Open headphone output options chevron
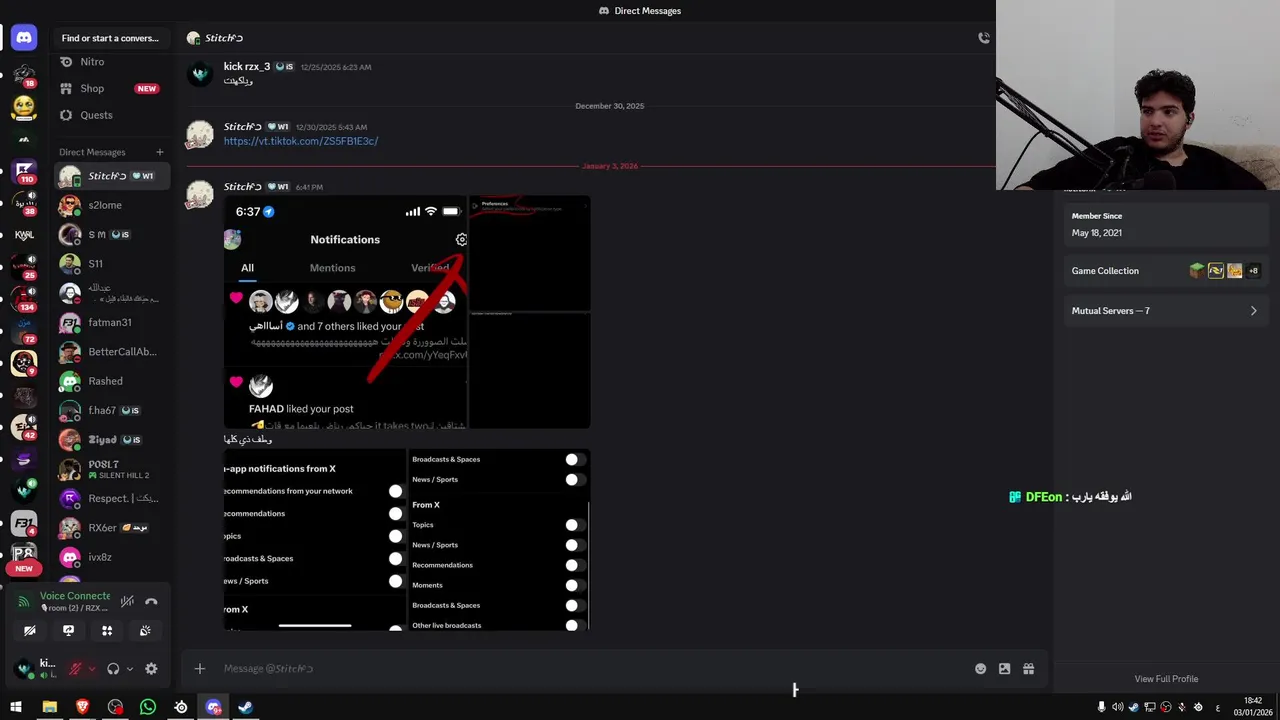 pyautogui.click(x=130, y=669)
